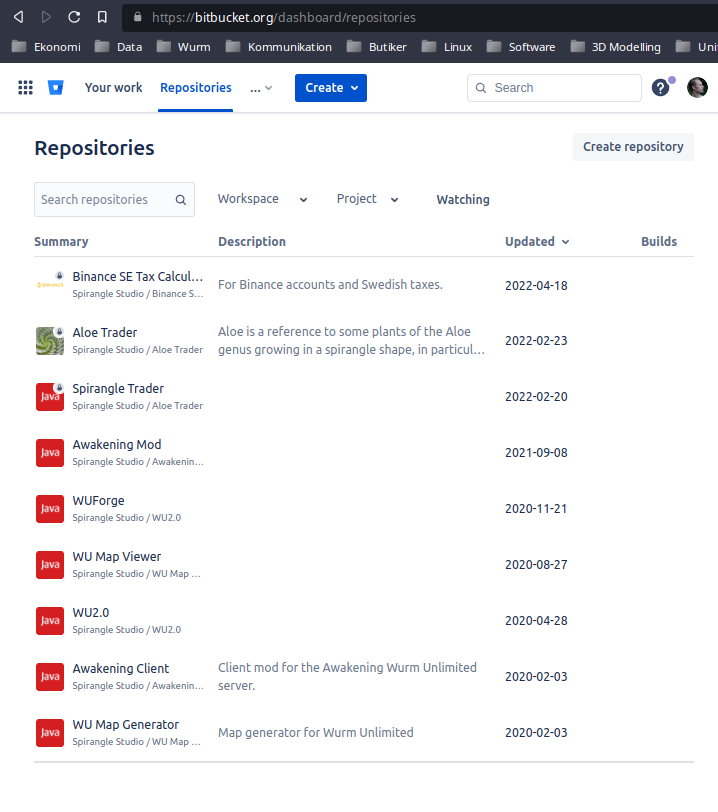The image size is (718, 812).
Task: Click 'Spirangle Studio / WU2.0' under WUForge
Action: pos(126,518)
